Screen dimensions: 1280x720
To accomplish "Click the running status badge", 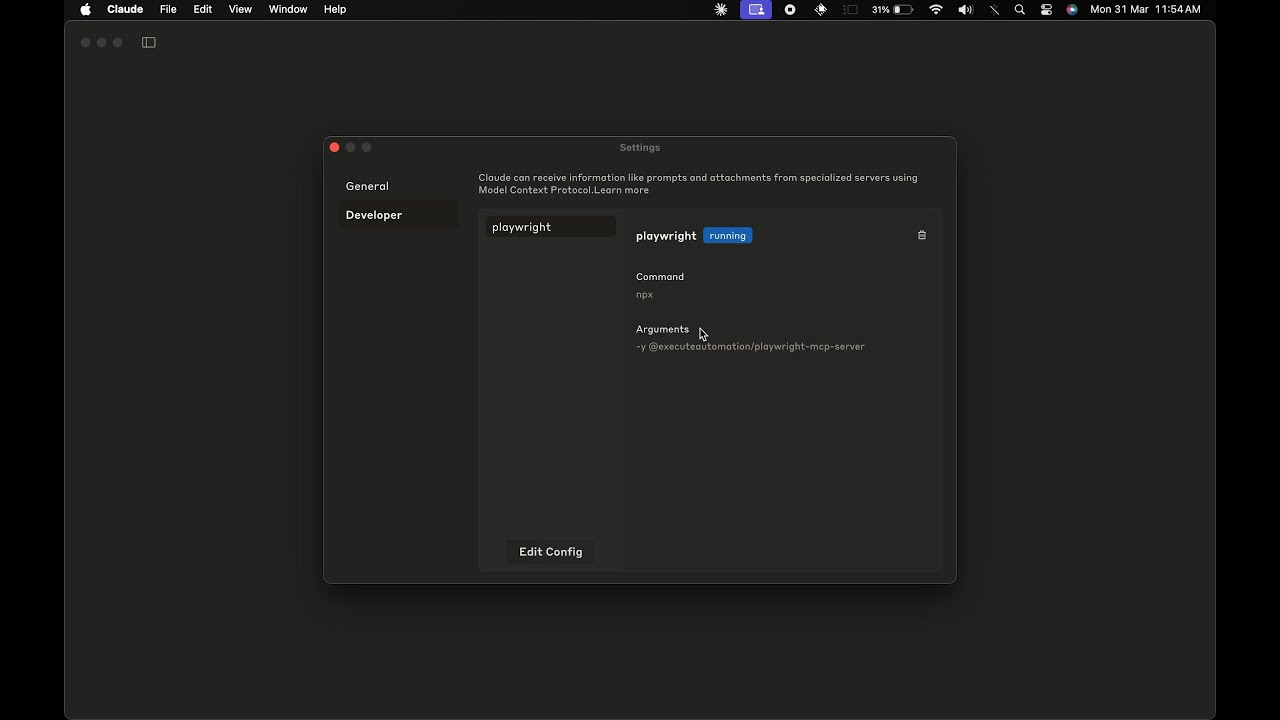I will point(727,236).
